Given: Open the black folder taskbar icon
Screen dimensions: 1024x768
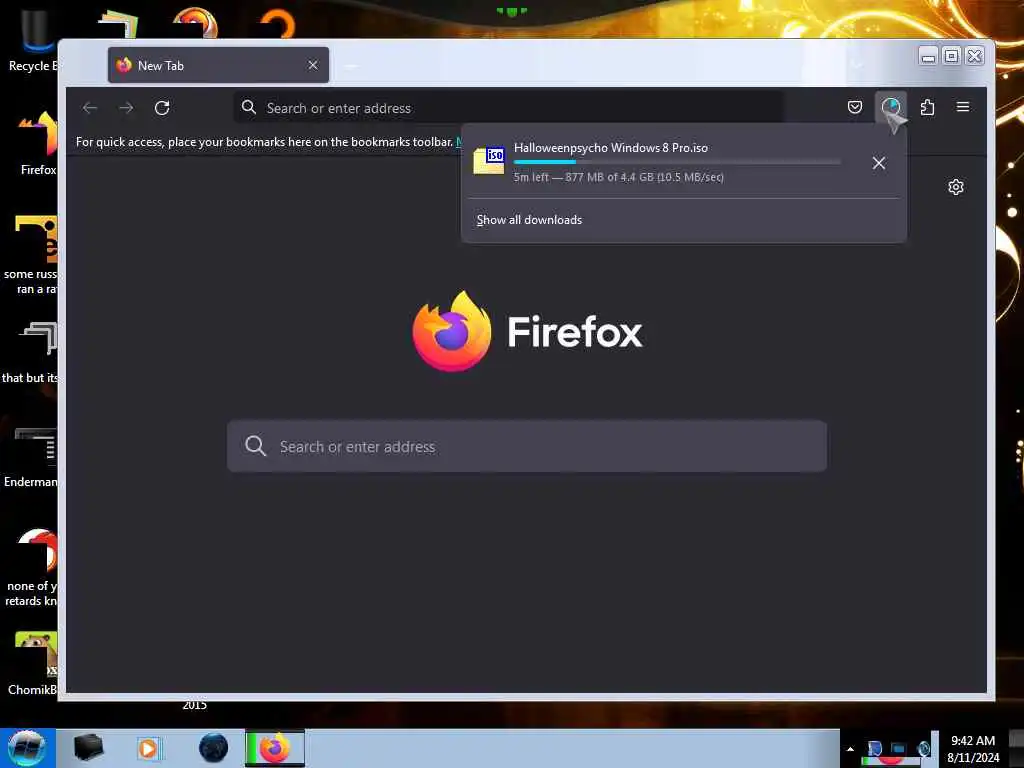Looking at the screenshot, I should [x=88, y=748].
